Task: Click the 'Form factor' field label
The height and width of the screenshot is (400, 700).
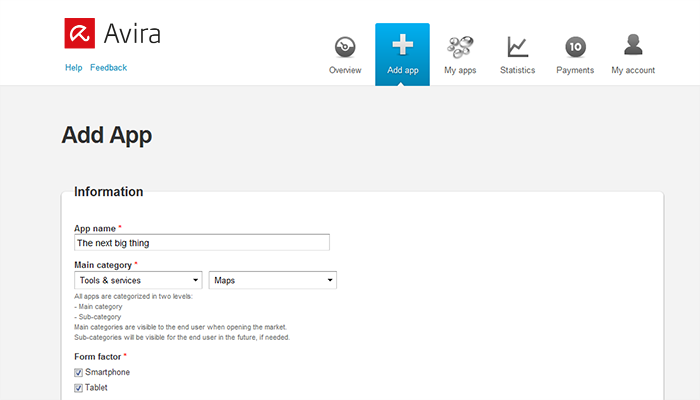Action: click(x=97, y=356)
